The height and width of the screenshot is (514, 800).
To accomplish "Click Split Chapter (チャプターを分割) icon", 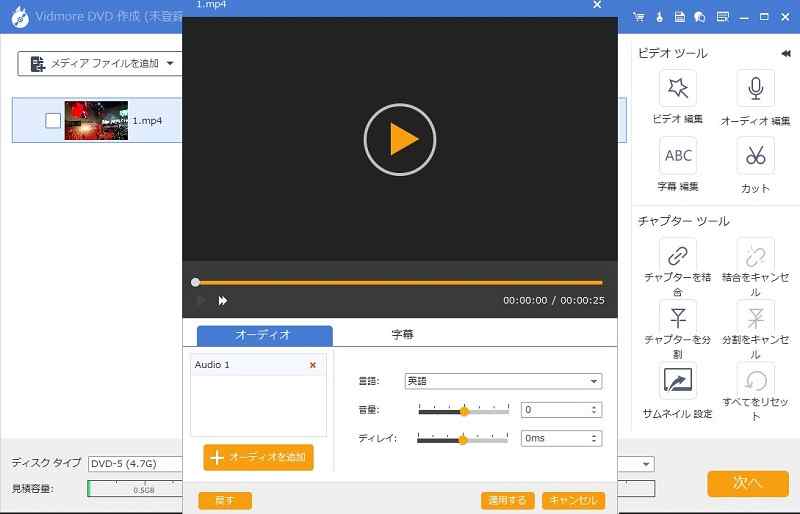I will pos(678,317).
